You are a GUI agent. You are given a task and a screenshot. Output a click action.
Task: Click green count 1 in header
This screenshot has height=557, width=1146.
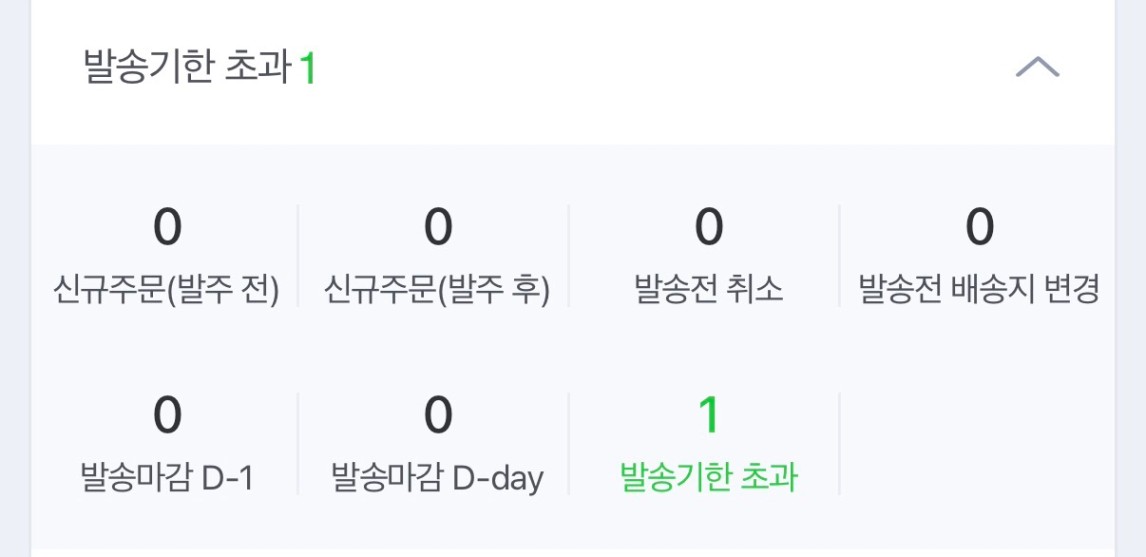(x=308, y=70)
